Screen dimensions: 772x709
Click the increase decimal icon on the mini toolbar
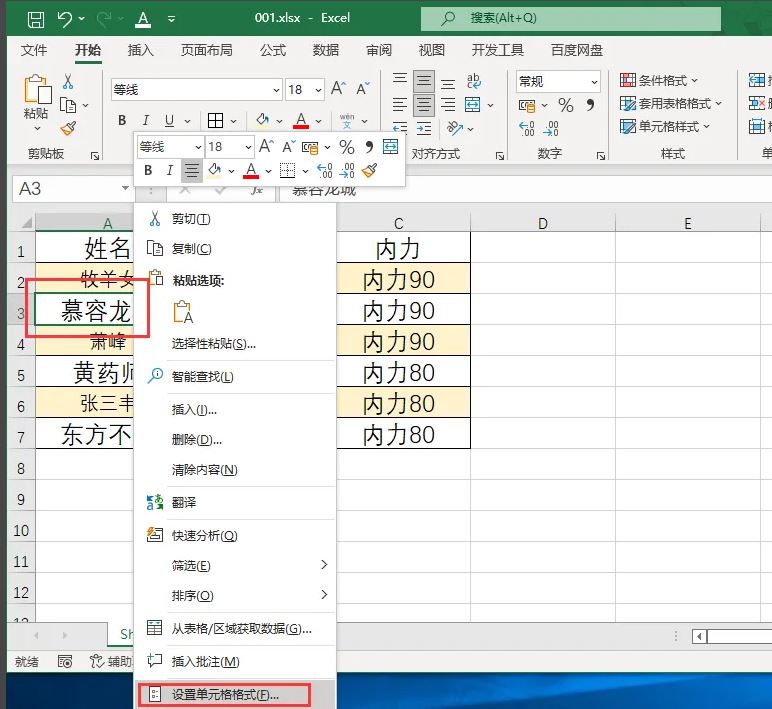324,170
